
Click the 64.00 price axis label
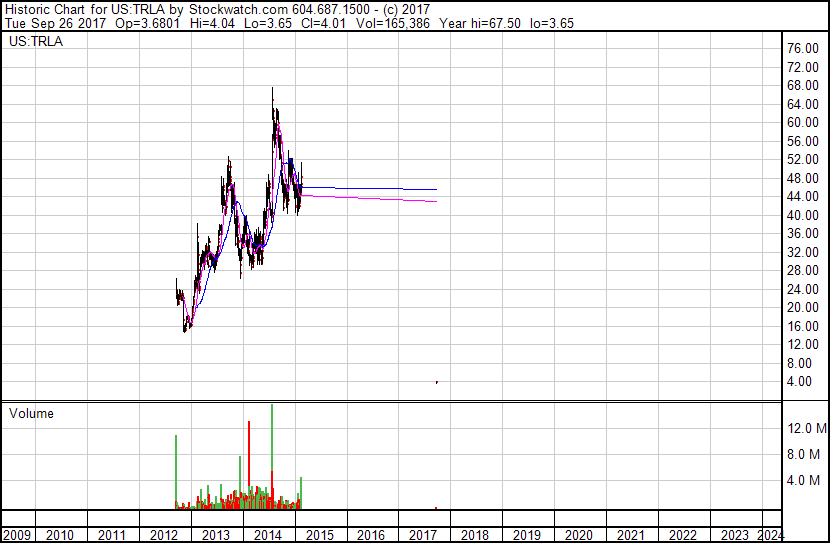coord(802,104)
